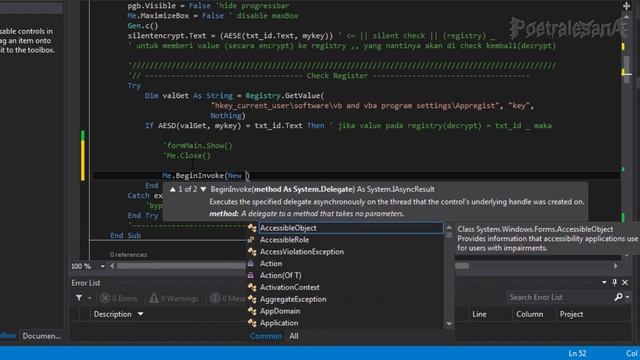Click enum icon beside AccessibleRole
Screen dimensions: 640x360
pyautogui.click(x=251, y=240)
